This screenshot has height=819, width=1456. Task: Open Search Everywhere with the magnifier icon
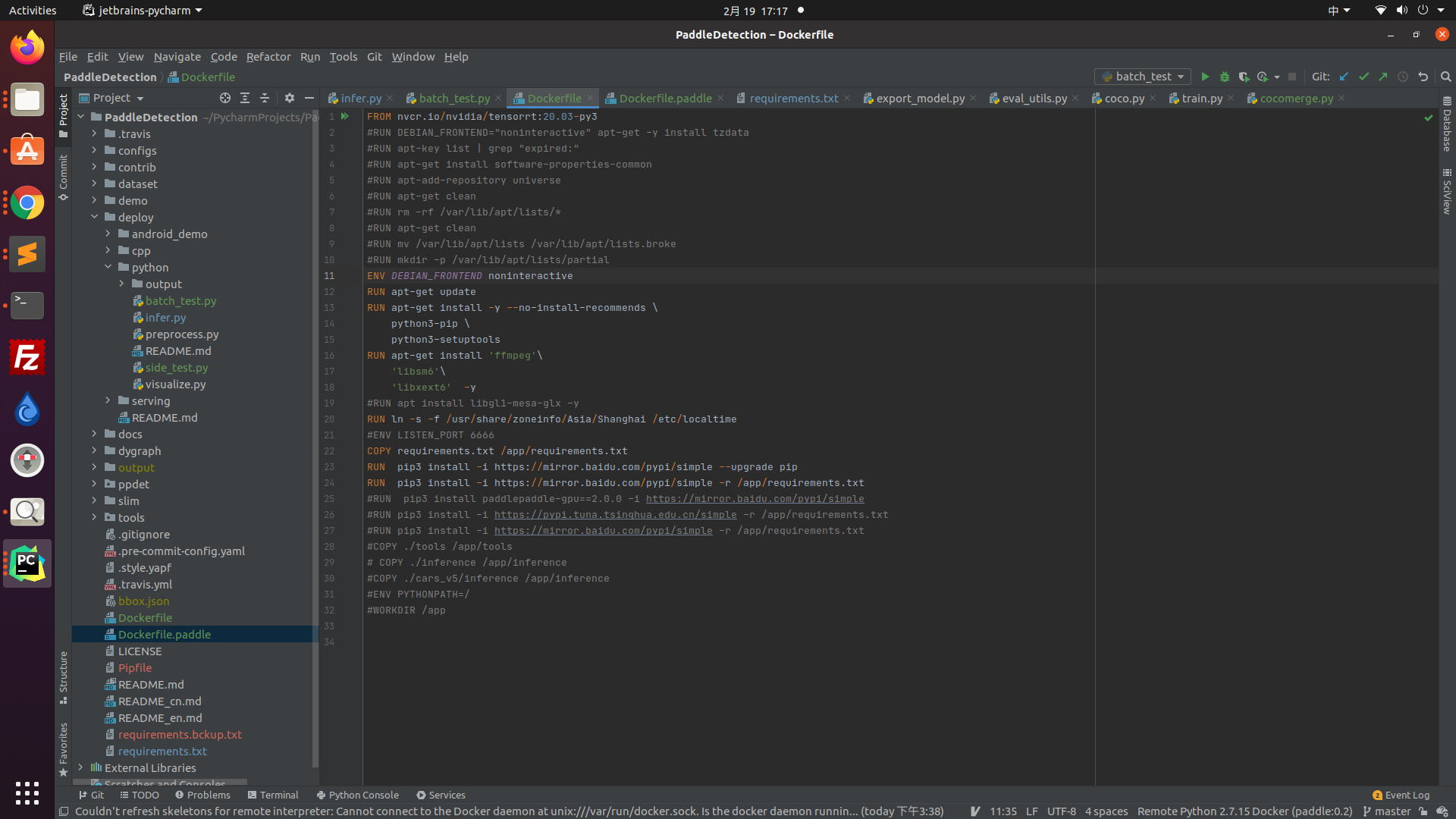(1446, 77)
